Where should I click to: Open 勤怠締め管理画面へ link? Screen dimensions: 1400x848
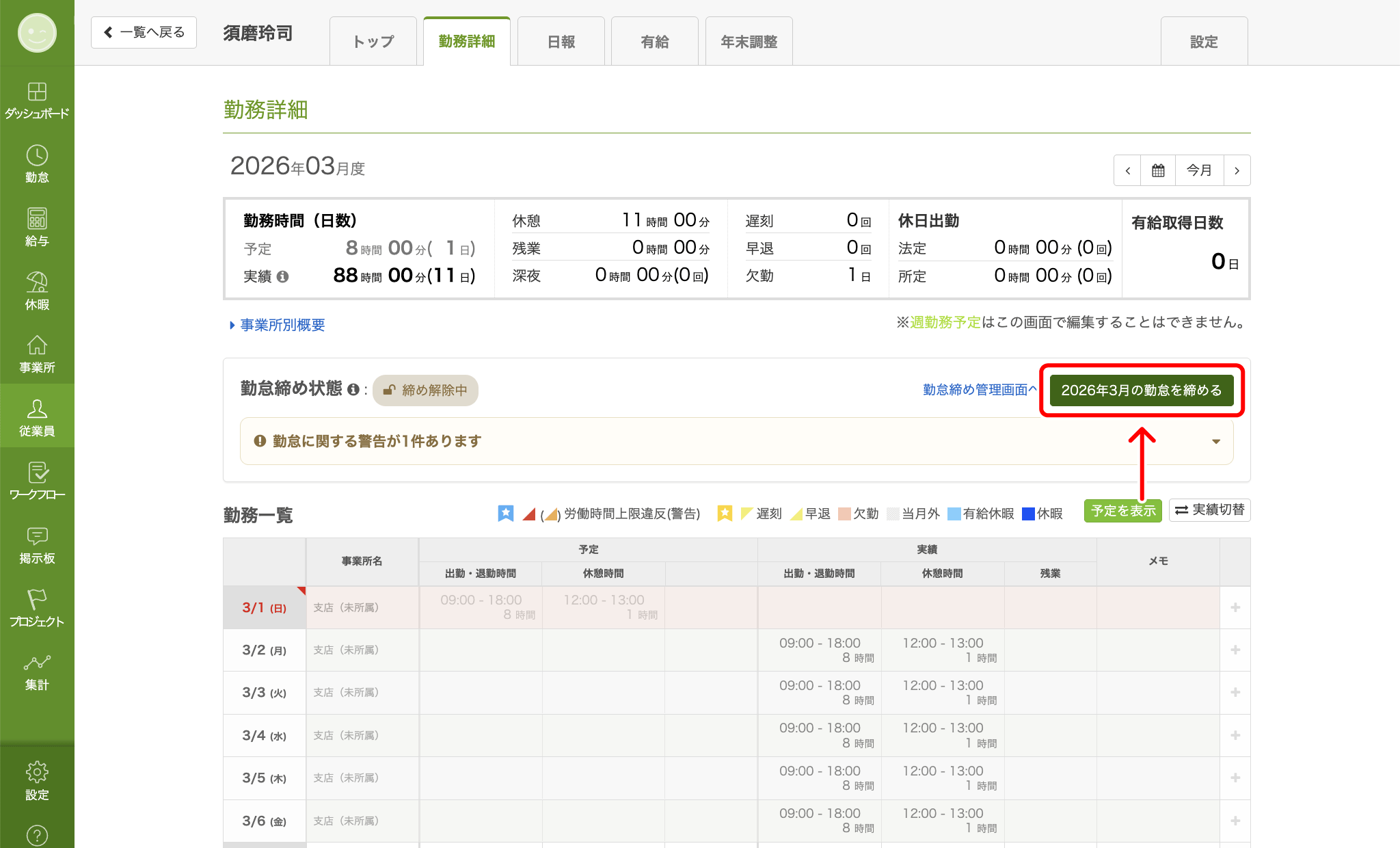click(x=980, y=389)
